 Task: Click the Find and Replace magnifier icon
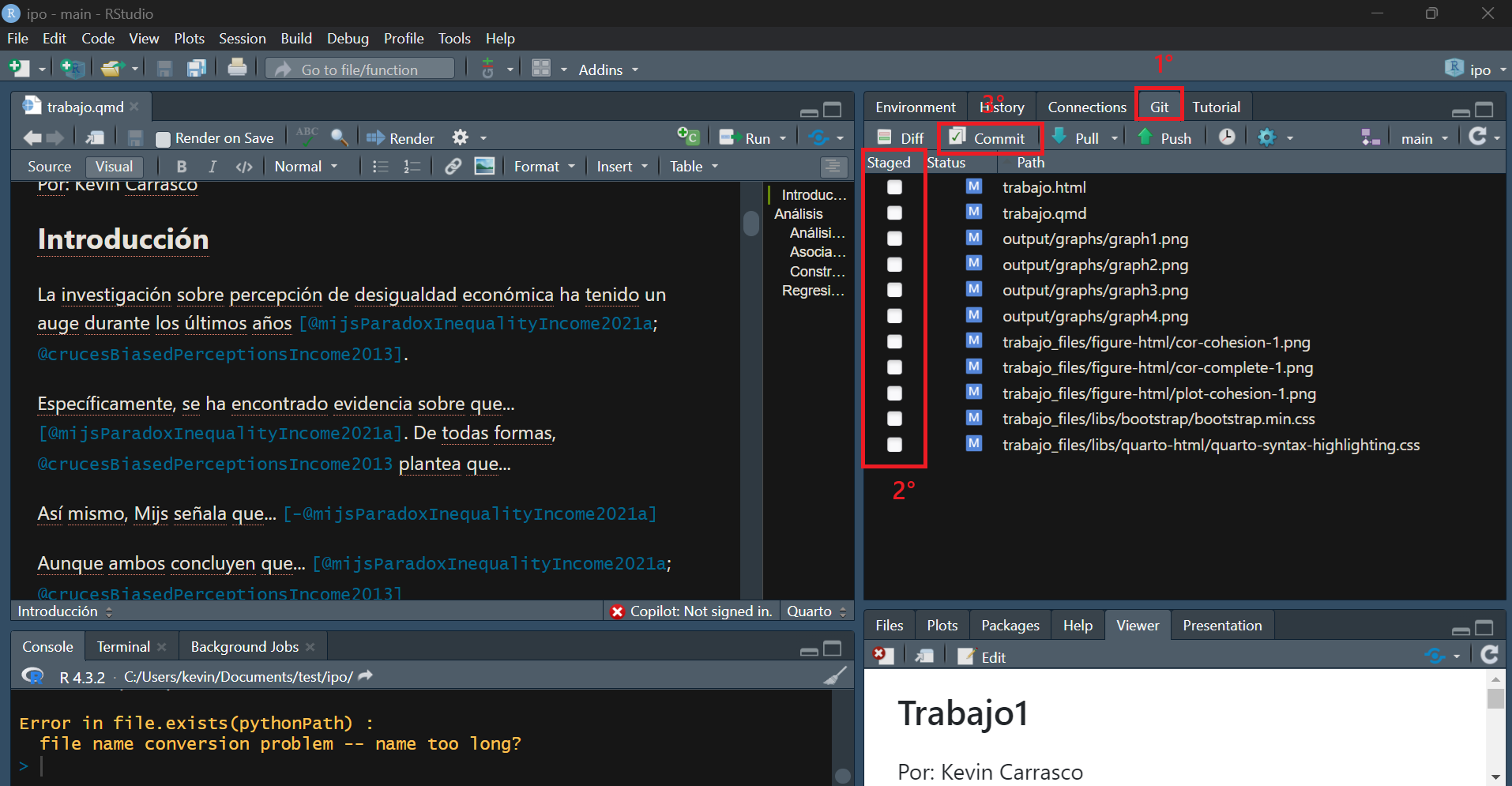click(x=340, y=137)
